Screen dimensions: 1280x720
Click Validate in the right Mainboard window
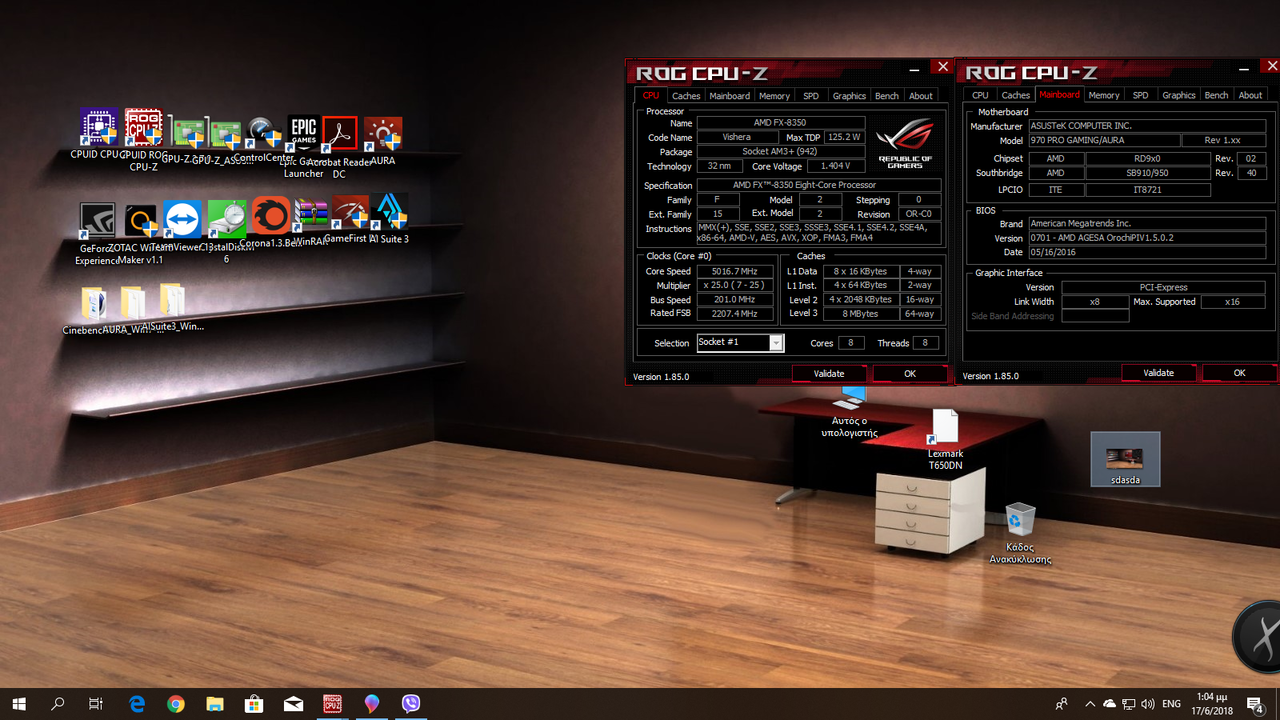1159,373
